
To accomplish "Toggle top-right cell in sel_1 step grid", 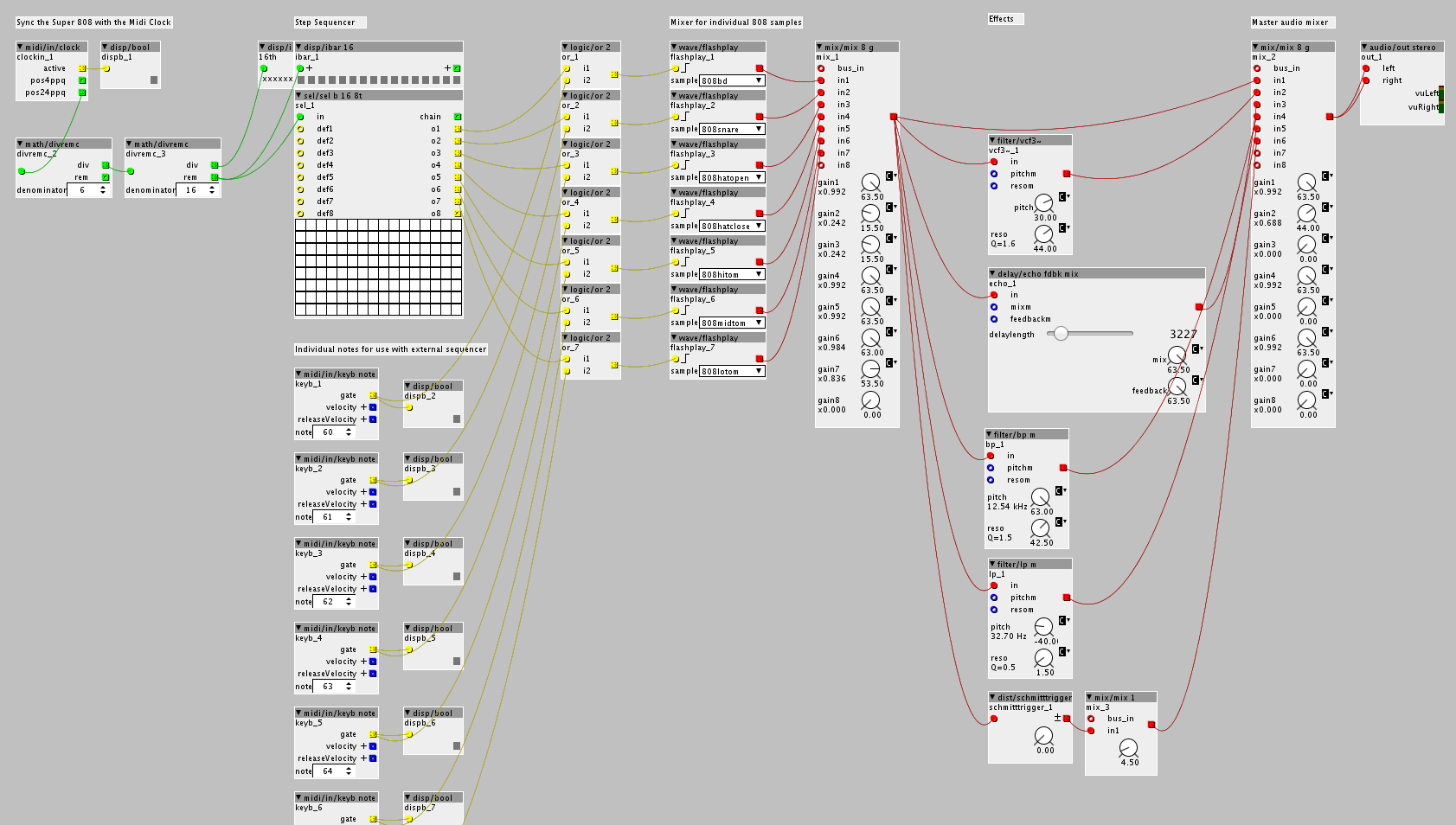I will [457, 225].
